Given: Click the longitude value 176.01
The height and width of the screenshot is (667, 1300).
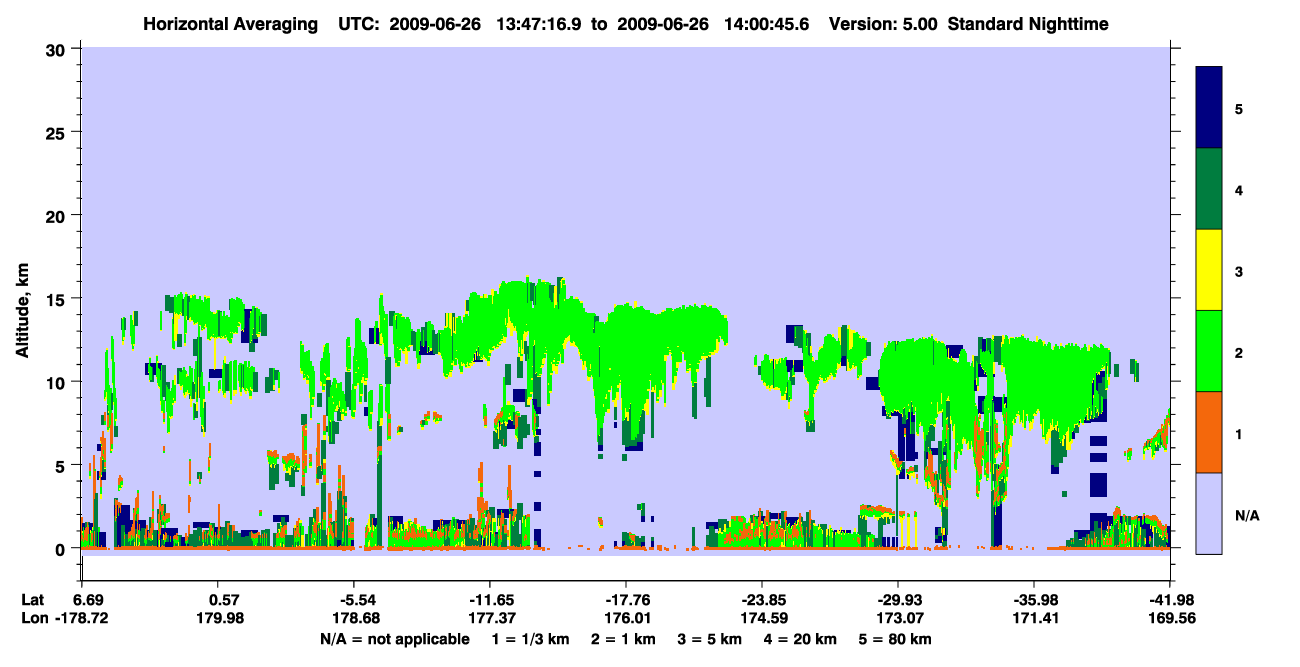Looking at the screenshot, I should click(629, 619).
